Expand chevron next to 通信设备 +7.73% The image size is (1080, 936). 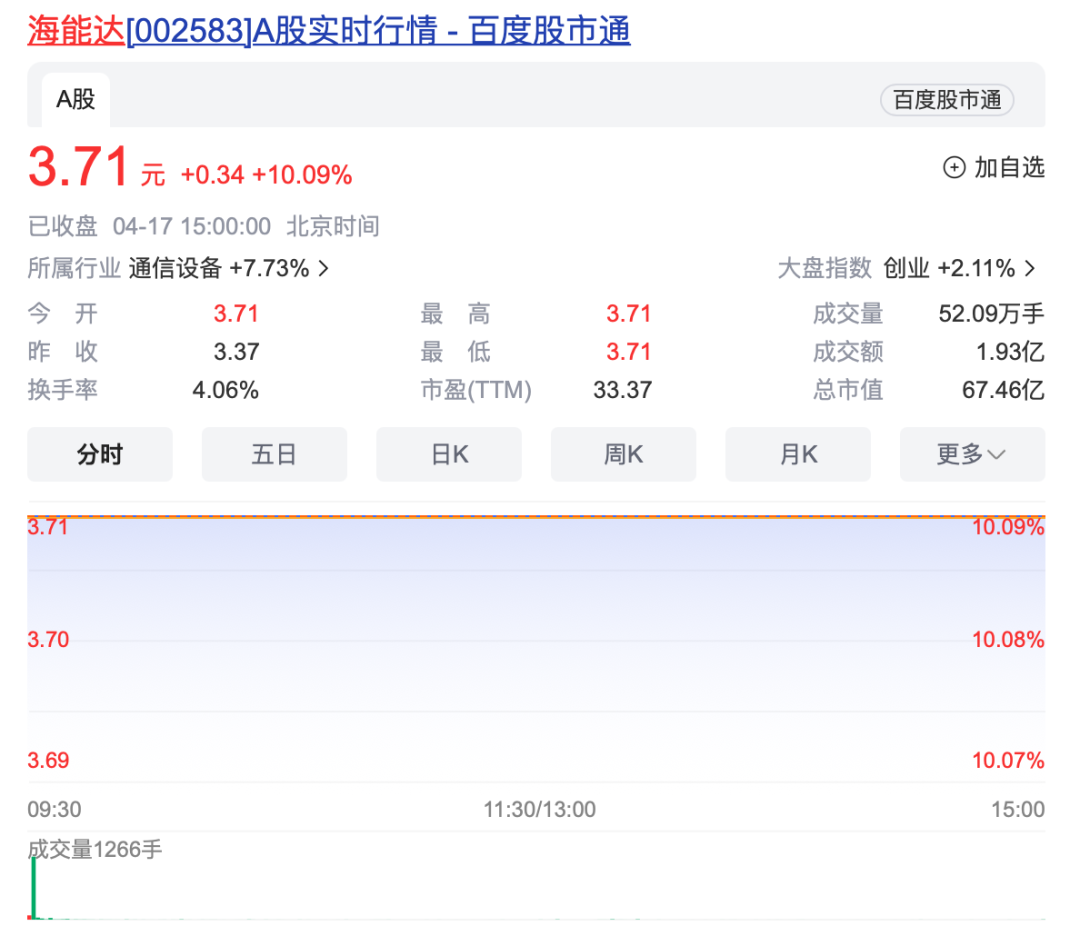click(x=324, y=268)
